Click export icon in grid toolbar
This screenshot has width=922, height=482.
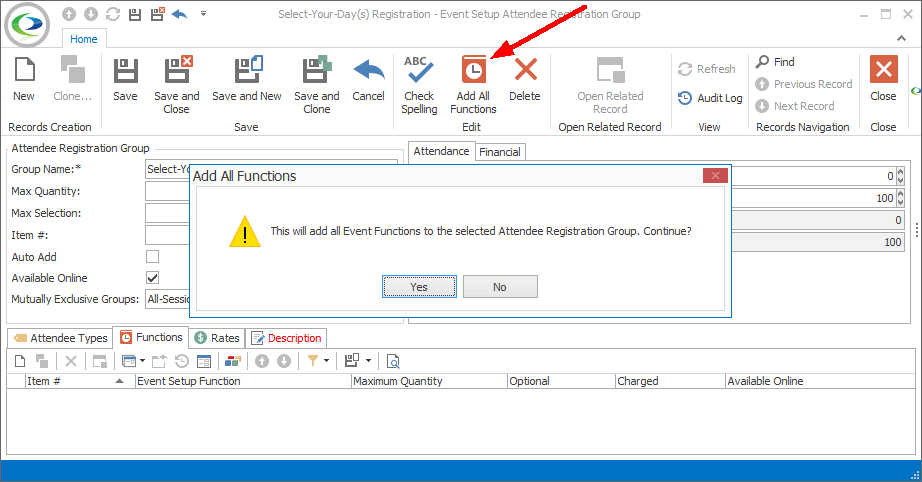point(159,361)
